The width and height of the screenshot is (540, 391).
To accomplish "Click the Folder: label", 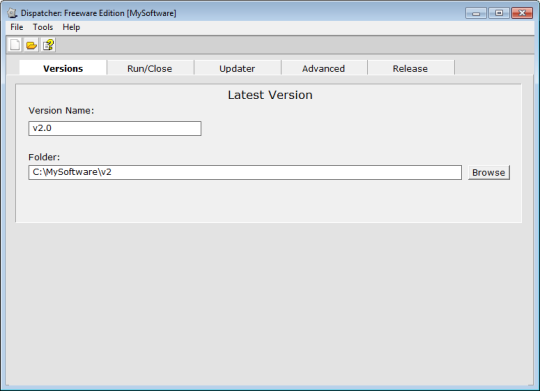I will click(44, 157).
